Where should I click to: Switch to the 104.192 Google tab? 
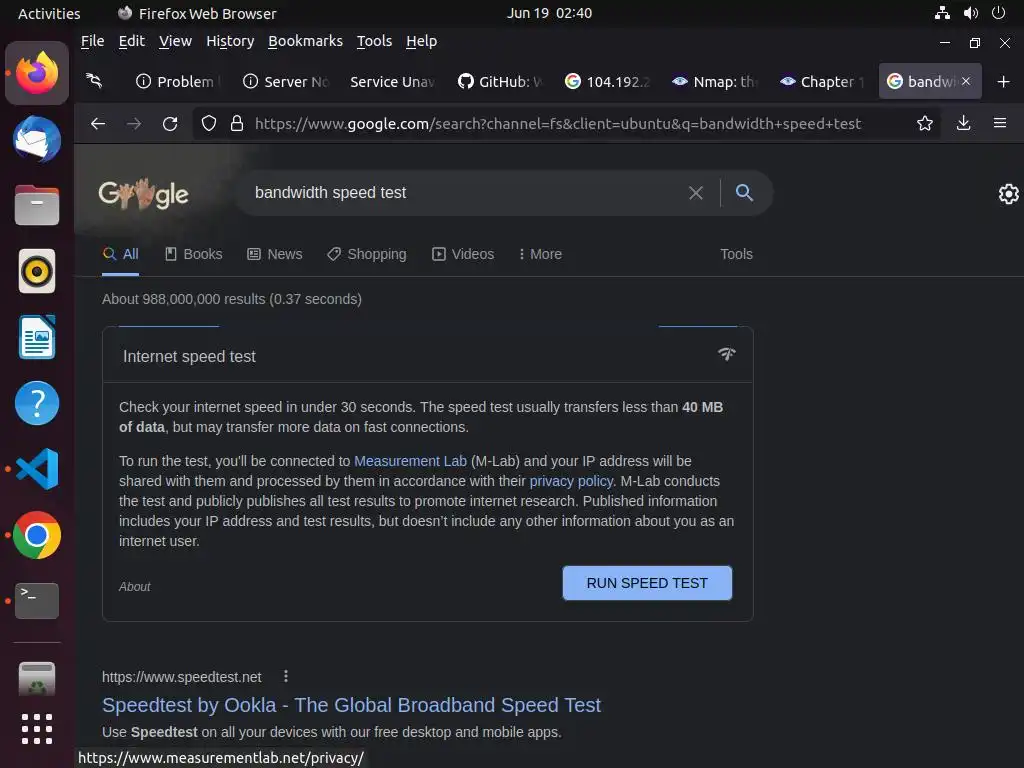[607, 82]
